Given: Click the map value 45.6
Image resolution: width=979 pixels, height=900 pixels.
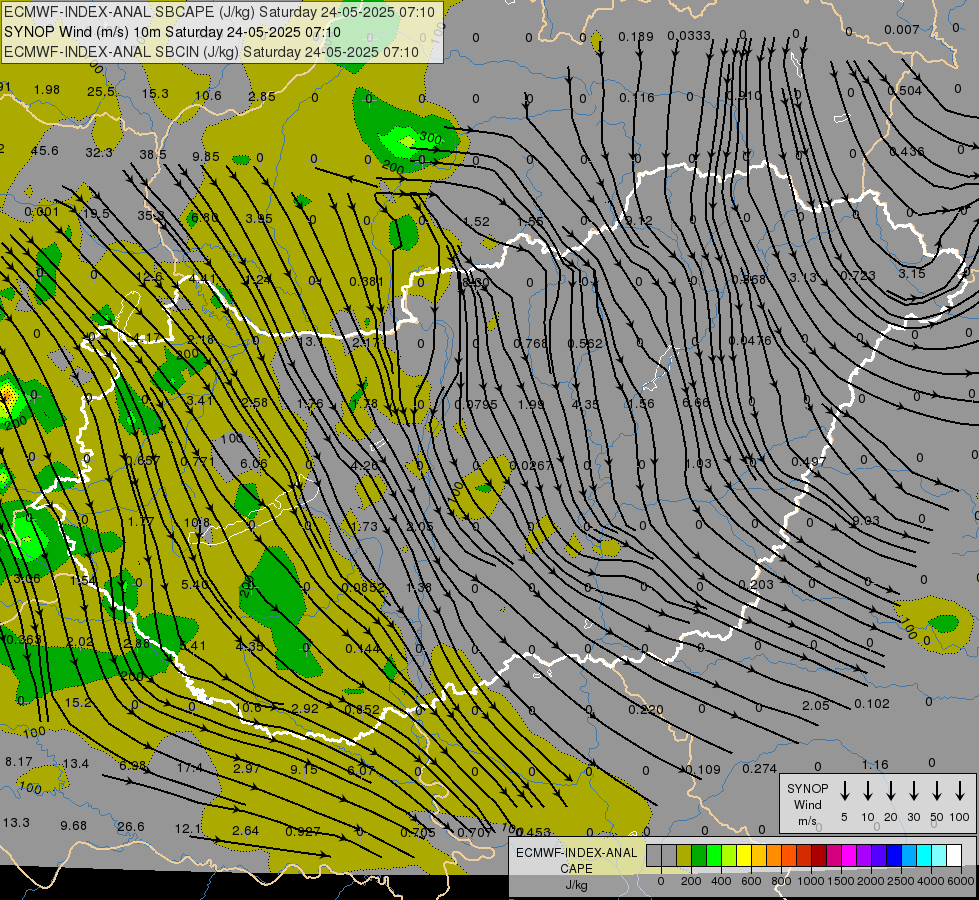Looking at the screenshot, I should pyautogui.click(x=44, y=151).
